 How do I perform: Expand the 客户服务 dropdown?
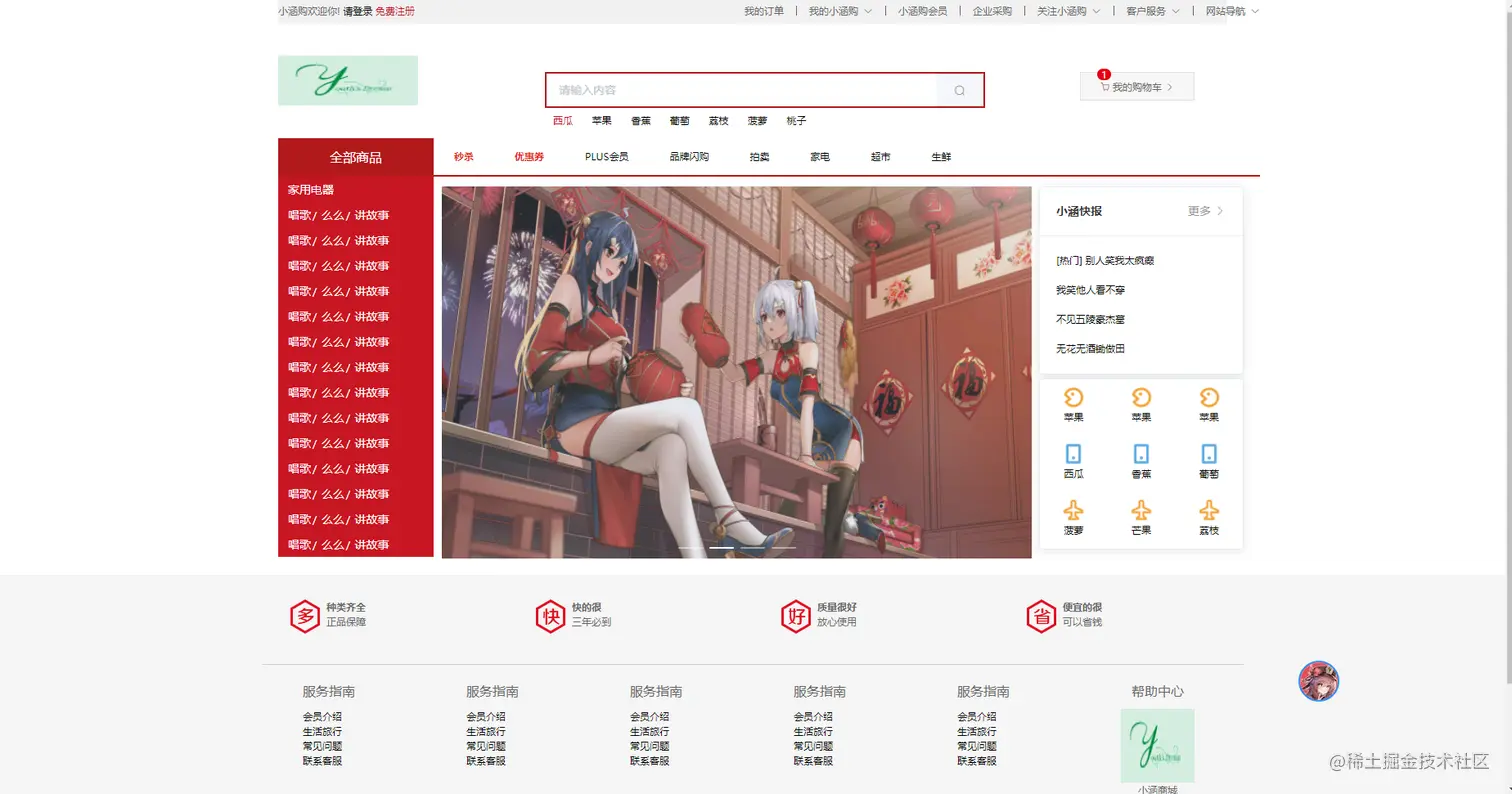tap(1152, 11)
